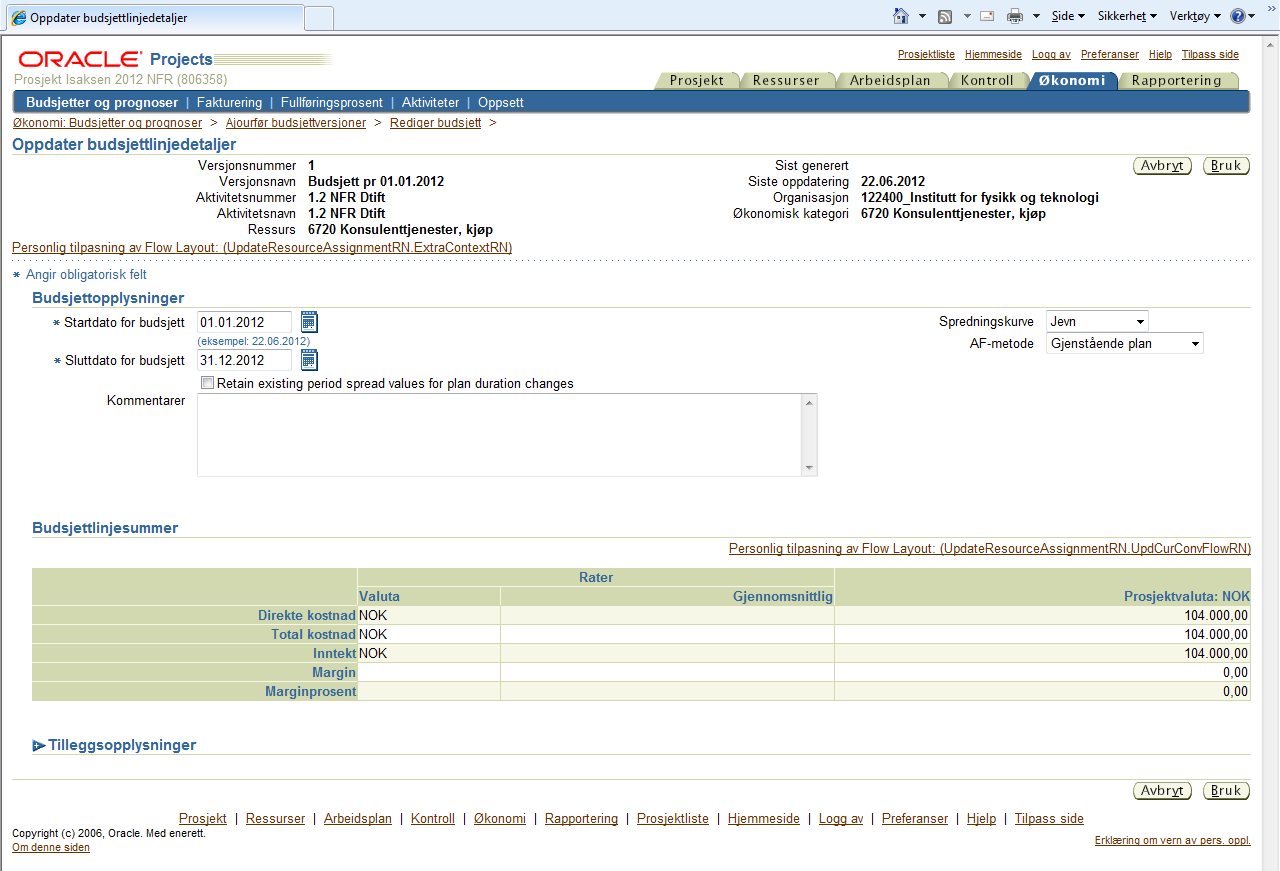The height and width of the screenshot is (871, 1280).
Task: Open the Home icon dropdown arrow
Action: 922,16
